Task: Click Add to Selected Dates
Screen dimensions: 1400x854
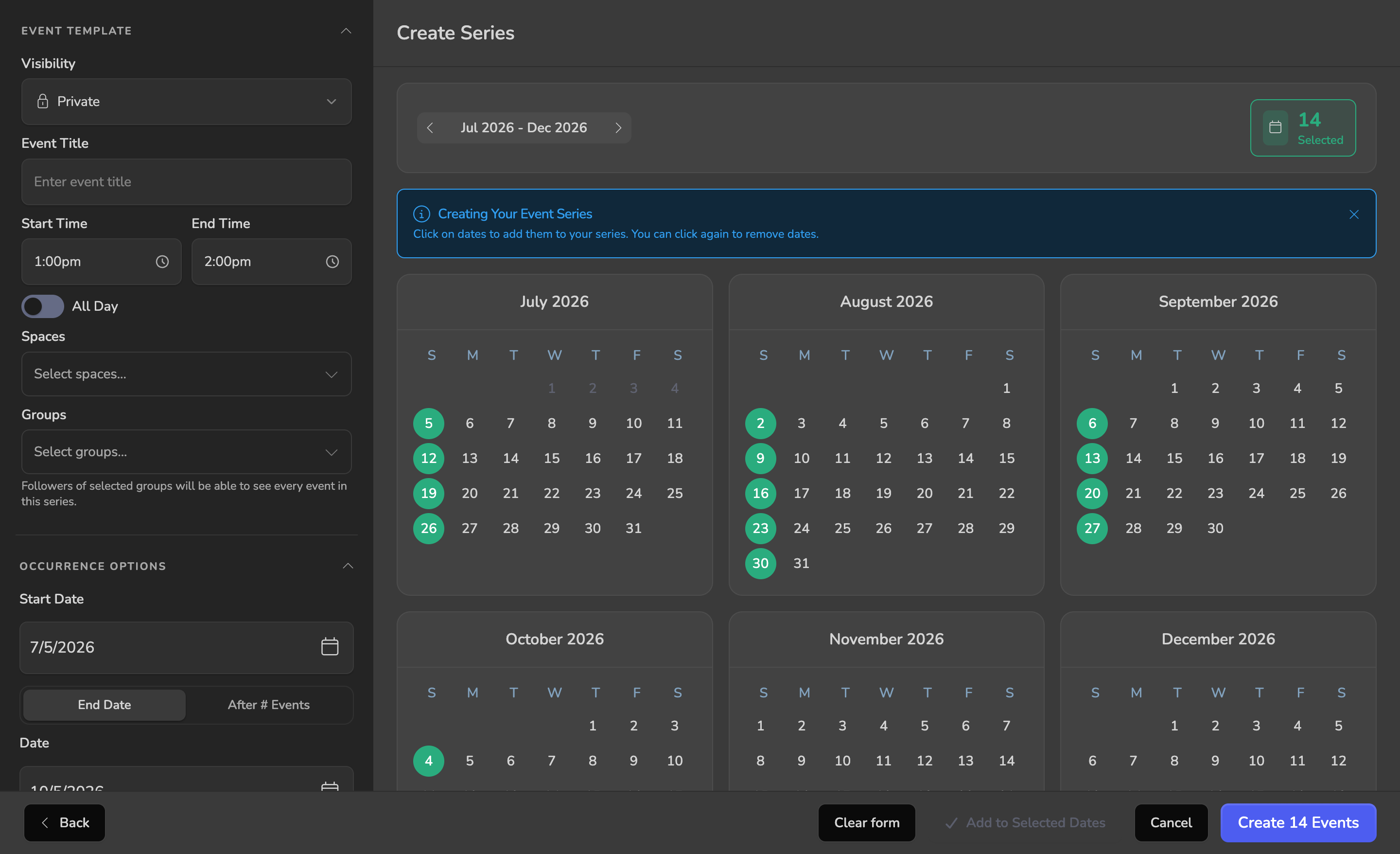Action: tap(1026, 823)
